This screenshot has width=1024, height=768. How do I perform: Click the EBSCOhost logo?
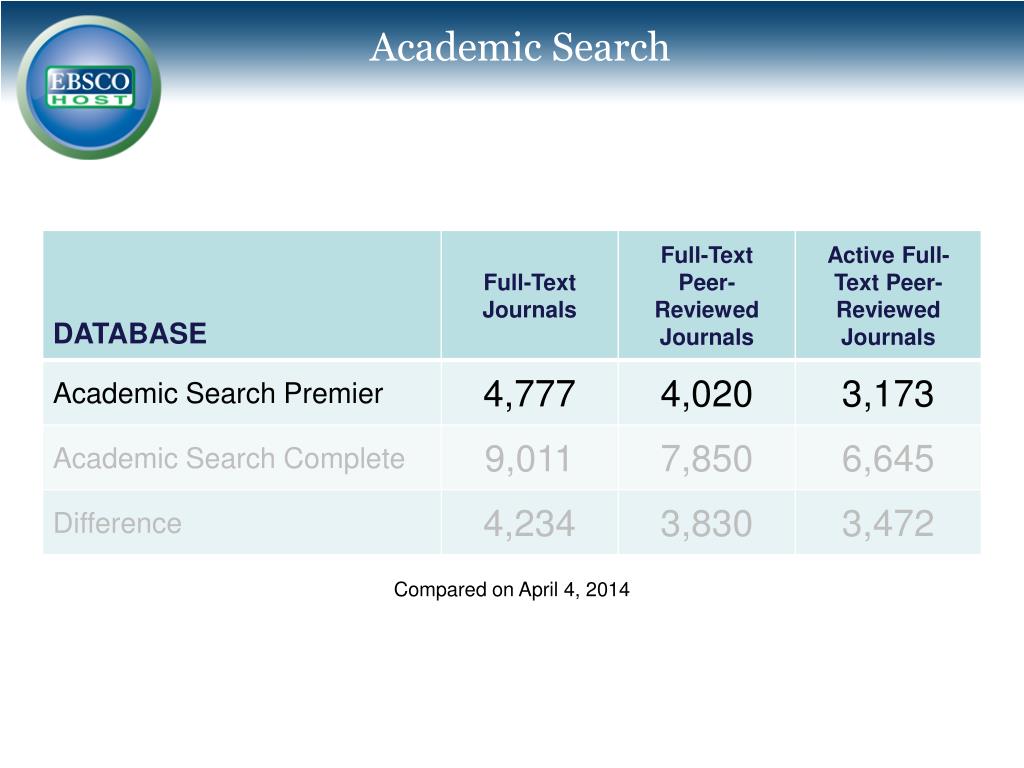(x=89, y=88)
